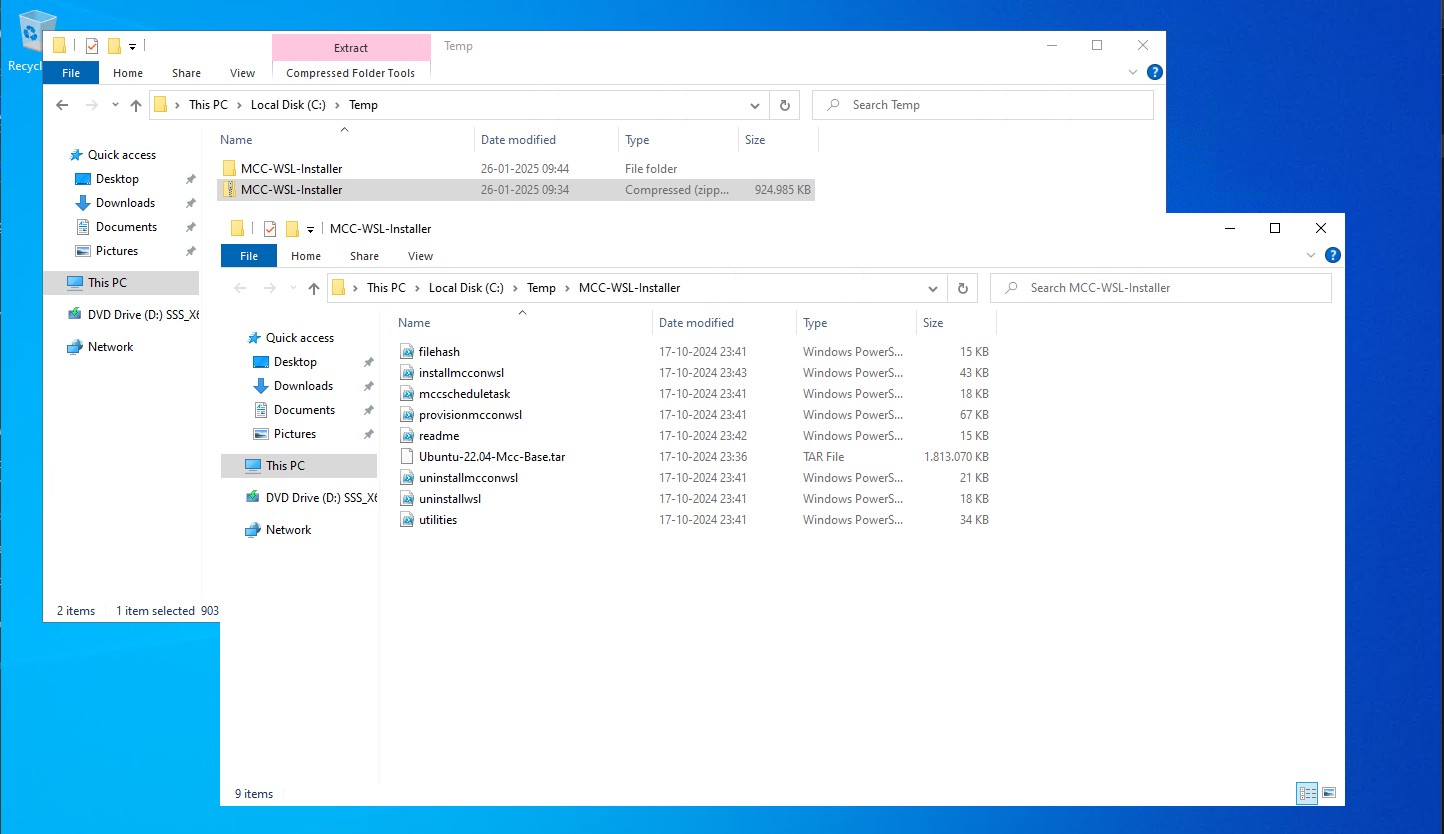The image size is (1444, 834).
Task: Open Network in MCC-WSL-Installer window sidebar
Action: (x=288, y=530)
